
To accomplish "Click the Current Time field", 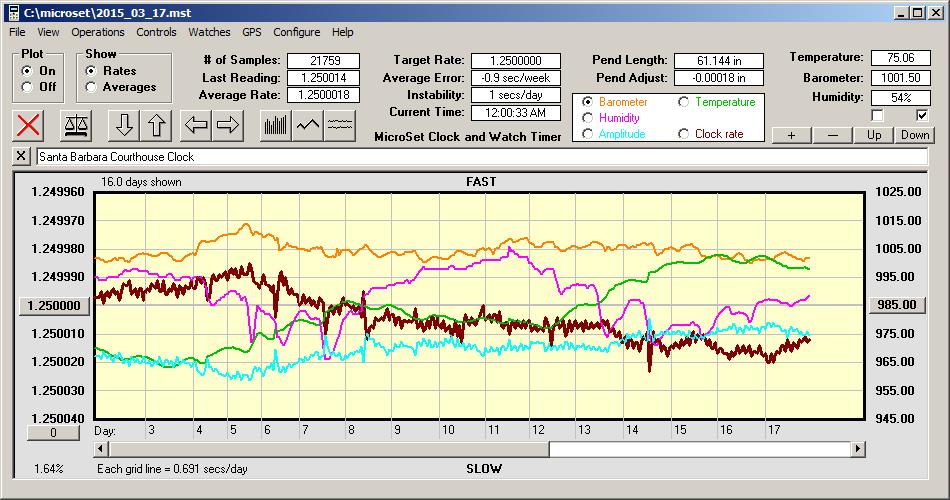I will point(516,112).
